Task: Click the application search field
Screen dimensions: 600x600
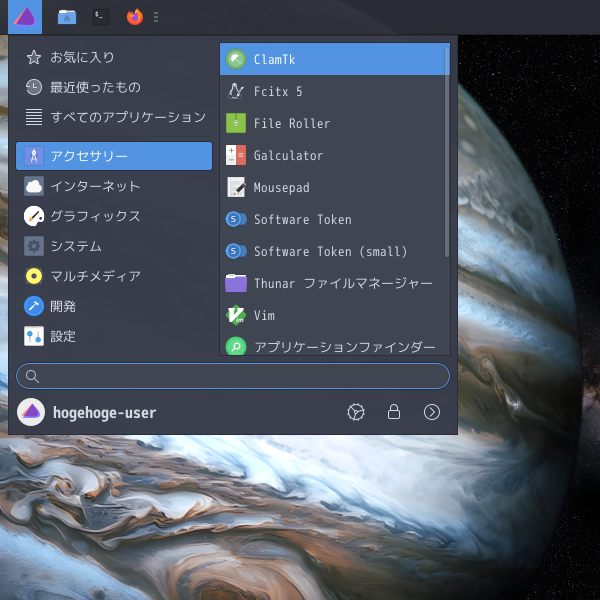Action: [233, 376]
